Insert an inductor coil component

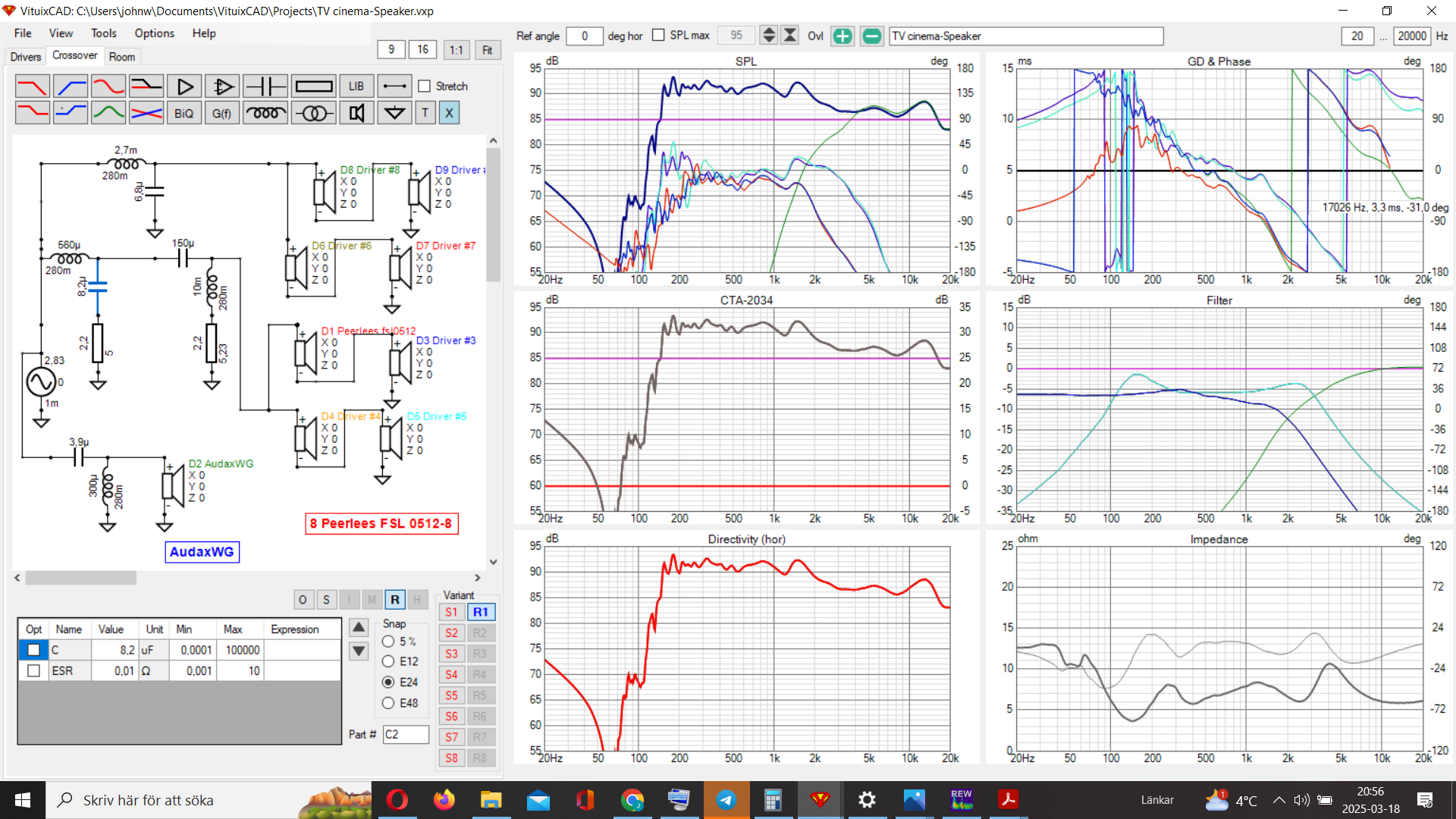tap(265, 113)
